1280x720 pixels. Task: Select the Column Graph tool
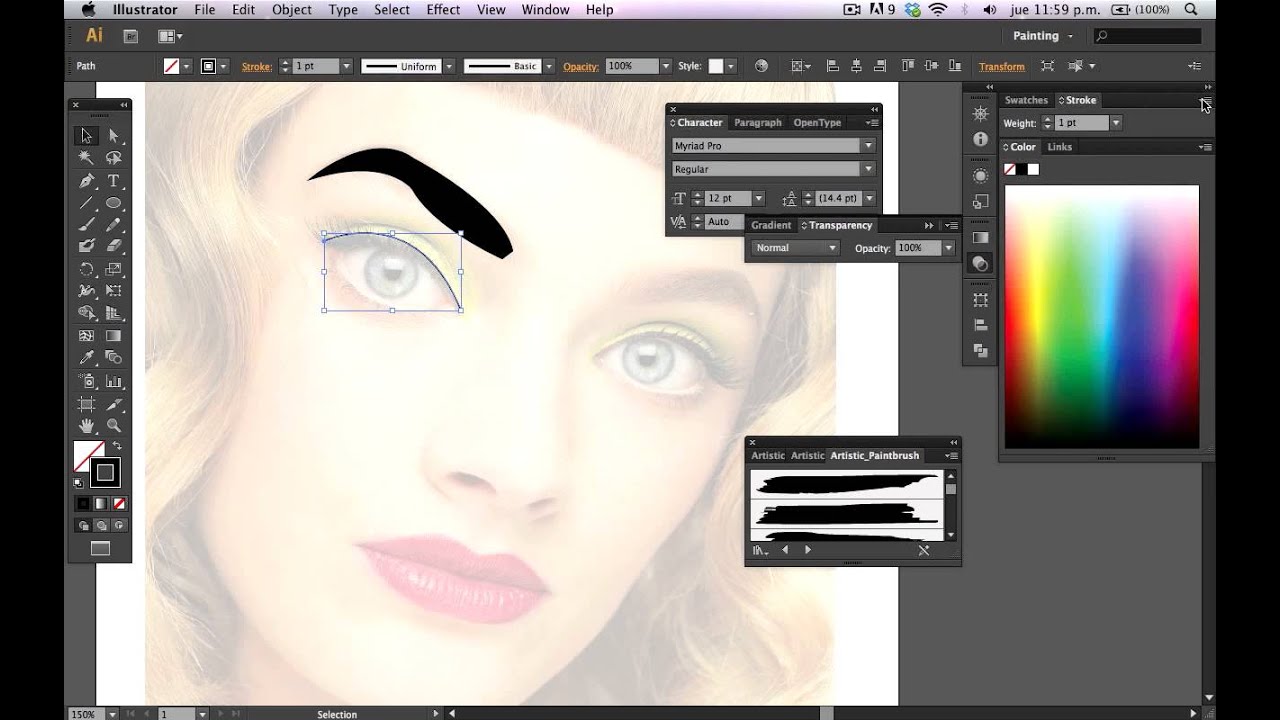click(113, 381)
